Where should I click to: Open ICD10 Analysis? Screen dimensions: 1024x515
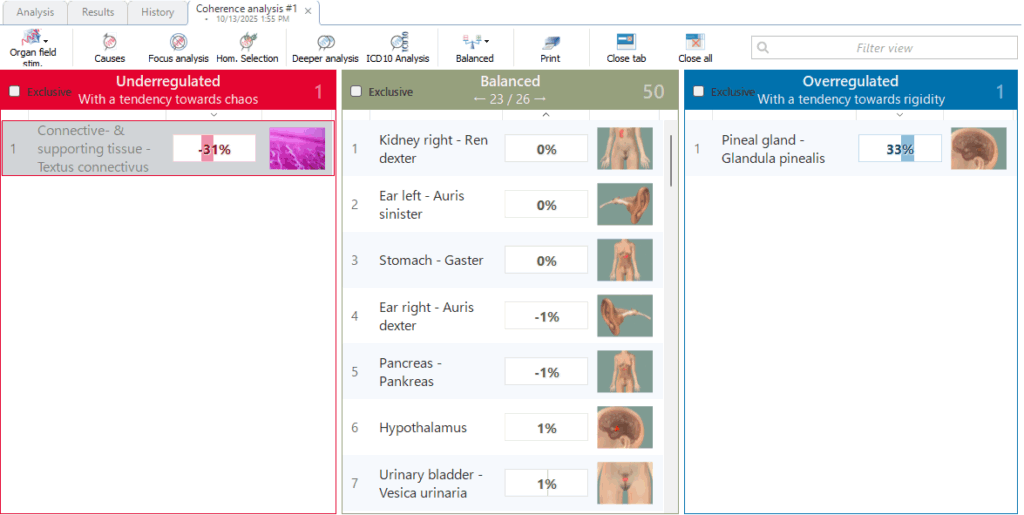(x=397, y=47)
